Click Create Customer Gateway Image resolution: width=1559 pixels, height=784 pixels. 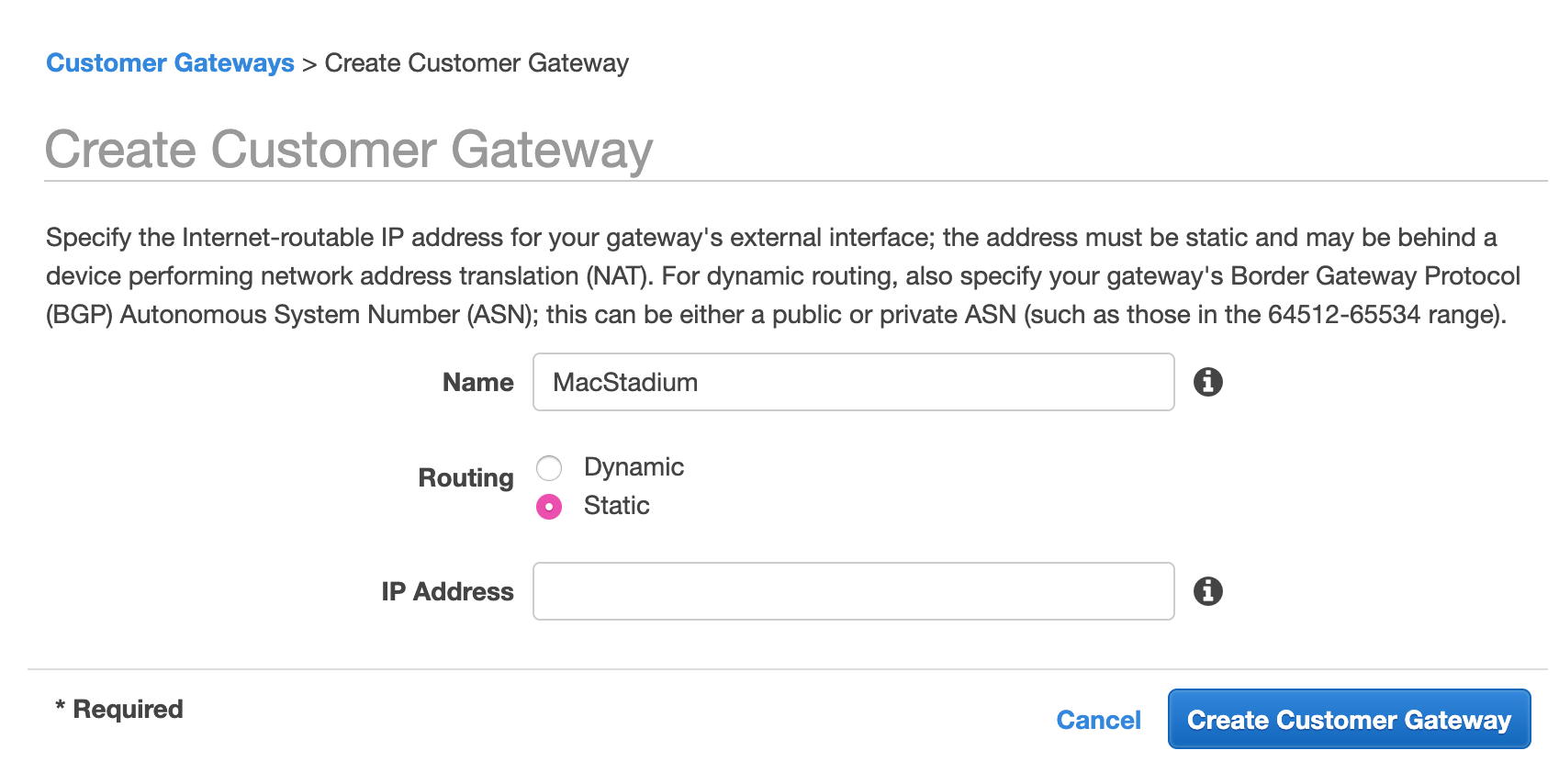[1349, 720]
